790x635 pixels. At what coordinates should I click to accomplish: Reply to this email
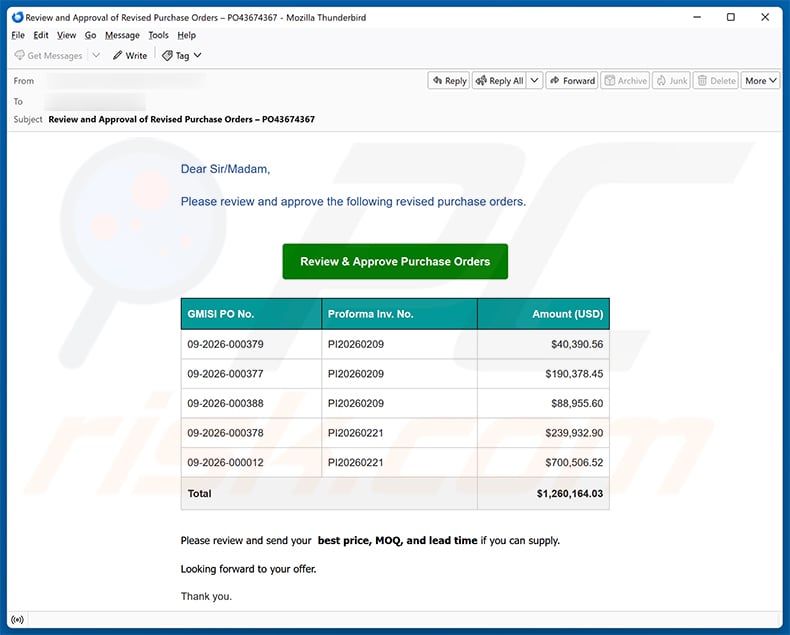(x=449, y=81)
